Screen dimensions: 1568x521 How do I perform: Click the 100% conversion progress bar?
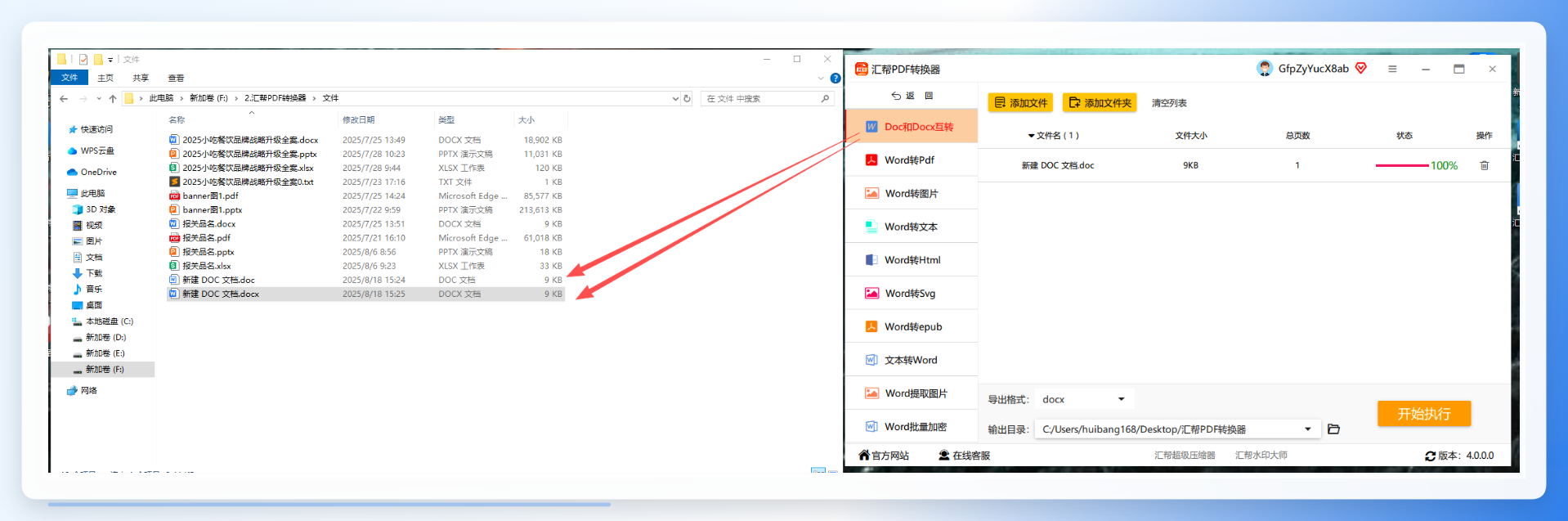point(1401,166)
